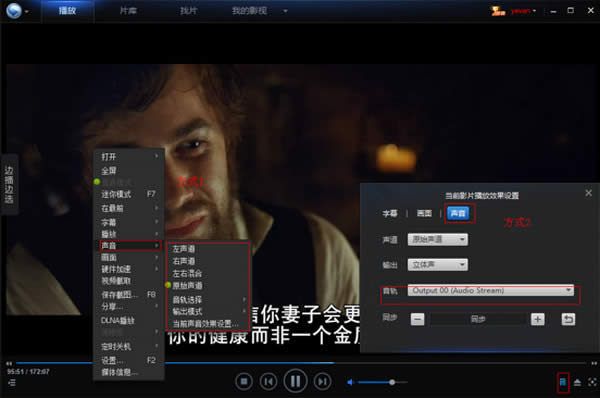Click the eject/open file icon
Screen dimensions: 600x398
(577, 382)
